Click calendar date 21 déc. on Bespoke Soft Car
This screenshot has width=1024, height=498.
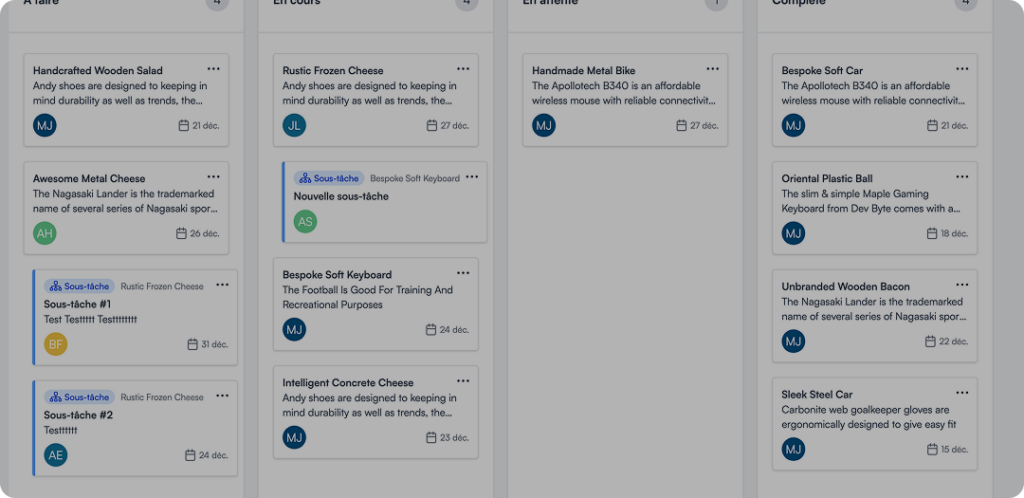tap(947, 126)
